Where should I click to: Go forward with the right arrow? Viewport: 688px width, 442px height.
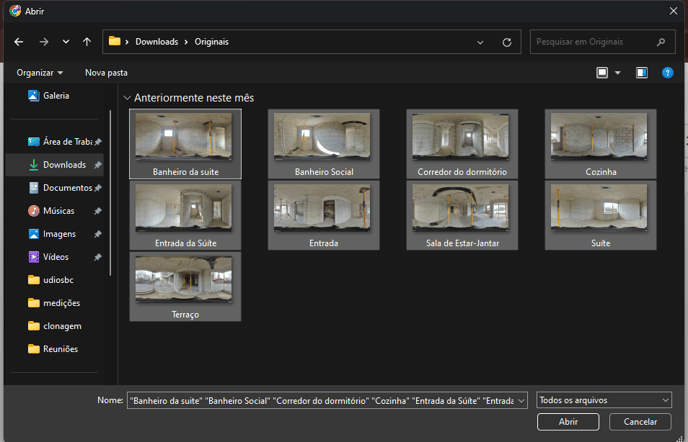(x=44, y=42)
